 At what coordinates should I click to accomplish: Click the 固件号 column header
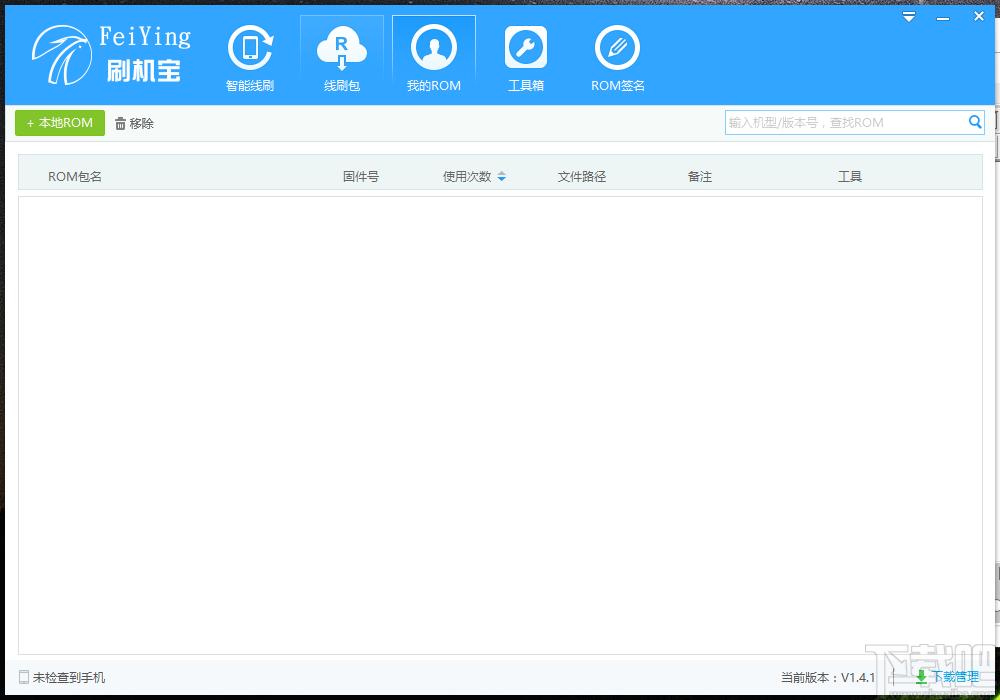[x=361, y=177]
